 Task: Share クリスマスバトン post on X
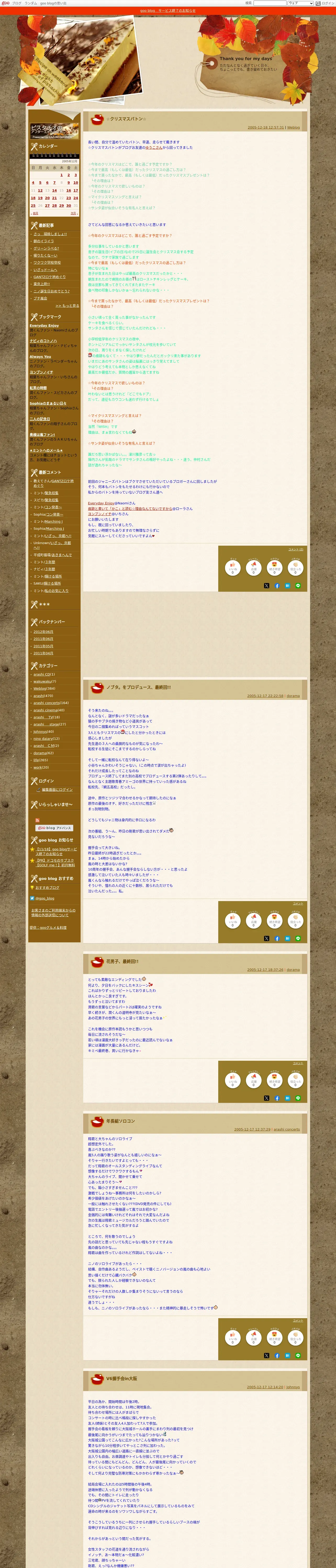(x=266, y=586)
